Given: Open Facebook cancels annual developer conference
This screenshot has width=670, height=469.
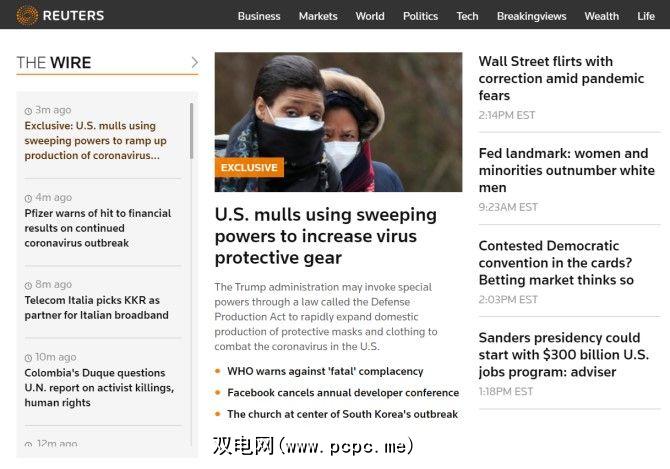Looking at the screenshot, I should [343, 393].
